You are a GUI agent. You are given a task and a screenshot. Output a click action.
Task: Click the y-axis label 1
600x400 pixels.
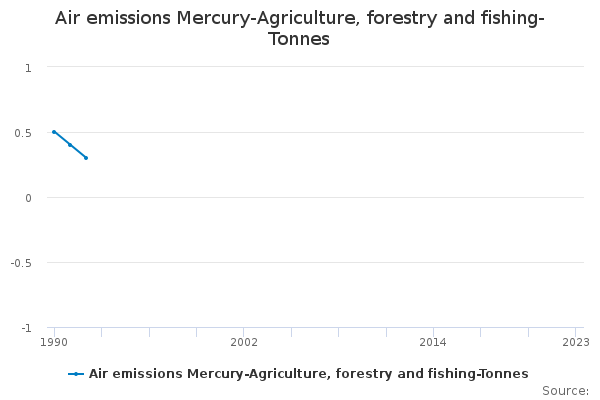(x=29, y=68)
